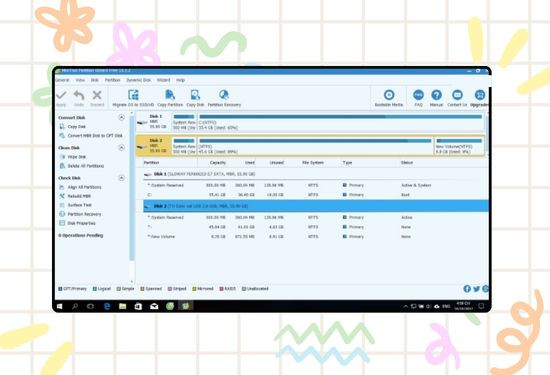Click the taskbar search magnifier
Viewport: 550px width, 375px height.
pos(75,306)
